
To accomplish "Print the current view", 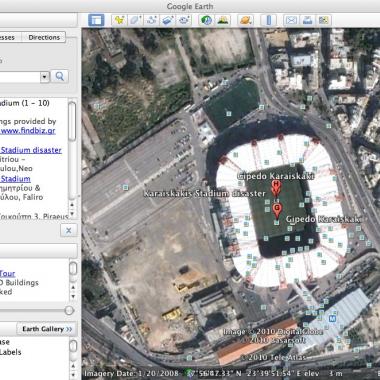I will point(307,20).
